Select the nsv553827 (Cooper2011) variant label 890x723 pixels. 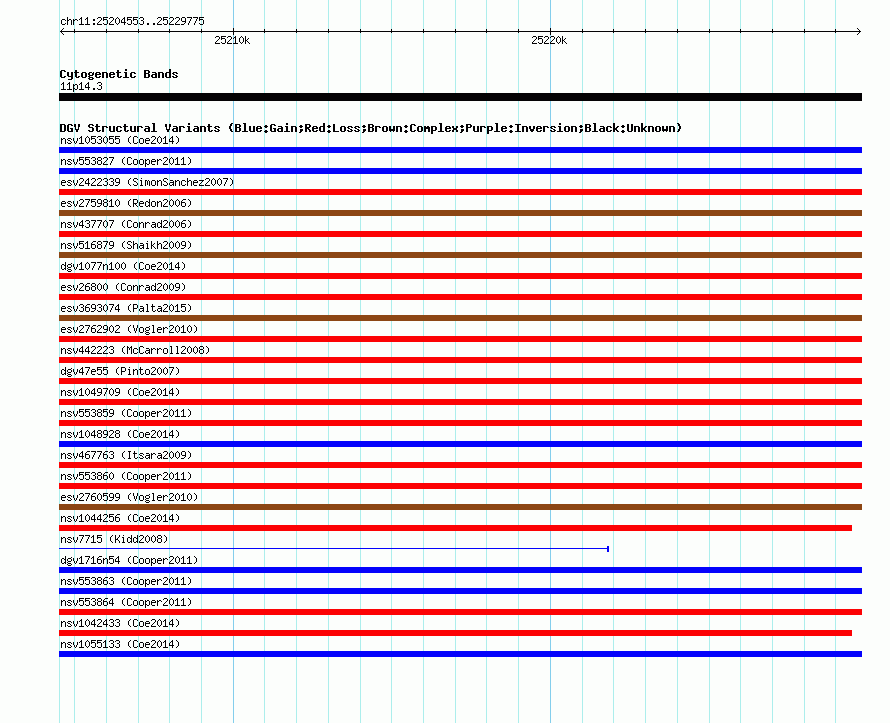[x=126, y=161]
